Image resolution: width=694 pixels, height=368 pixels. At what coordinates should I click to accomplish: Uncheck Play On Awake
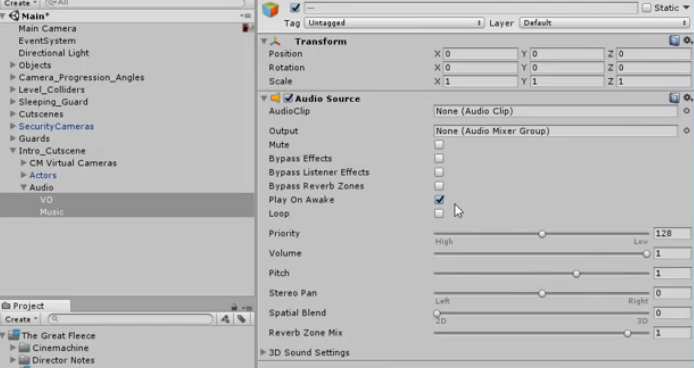tap(439, 199)
